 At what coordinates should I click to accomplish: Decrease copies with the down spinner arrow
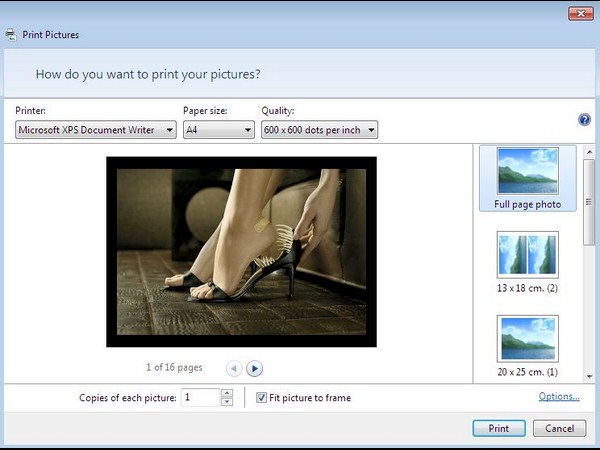pos(226,402)
